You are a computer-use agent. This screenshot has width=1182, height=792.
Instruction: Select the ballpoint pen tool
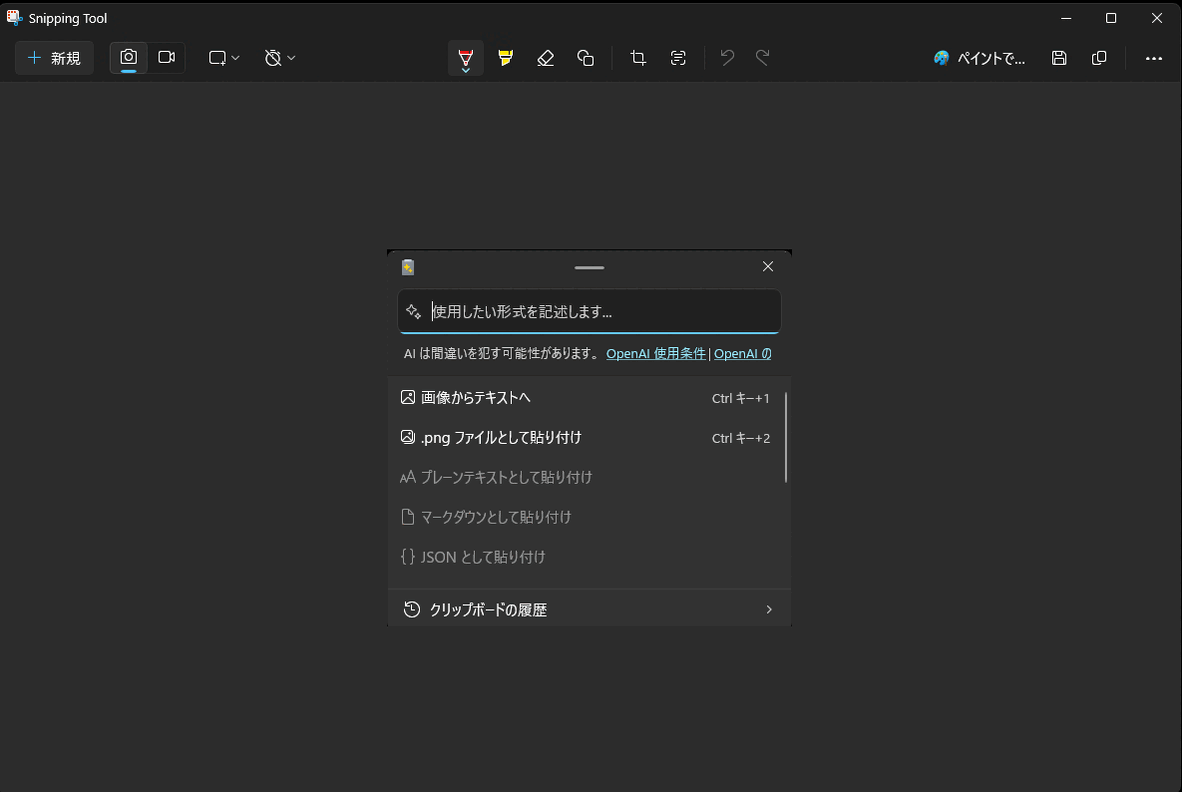(x=465, y=57)
